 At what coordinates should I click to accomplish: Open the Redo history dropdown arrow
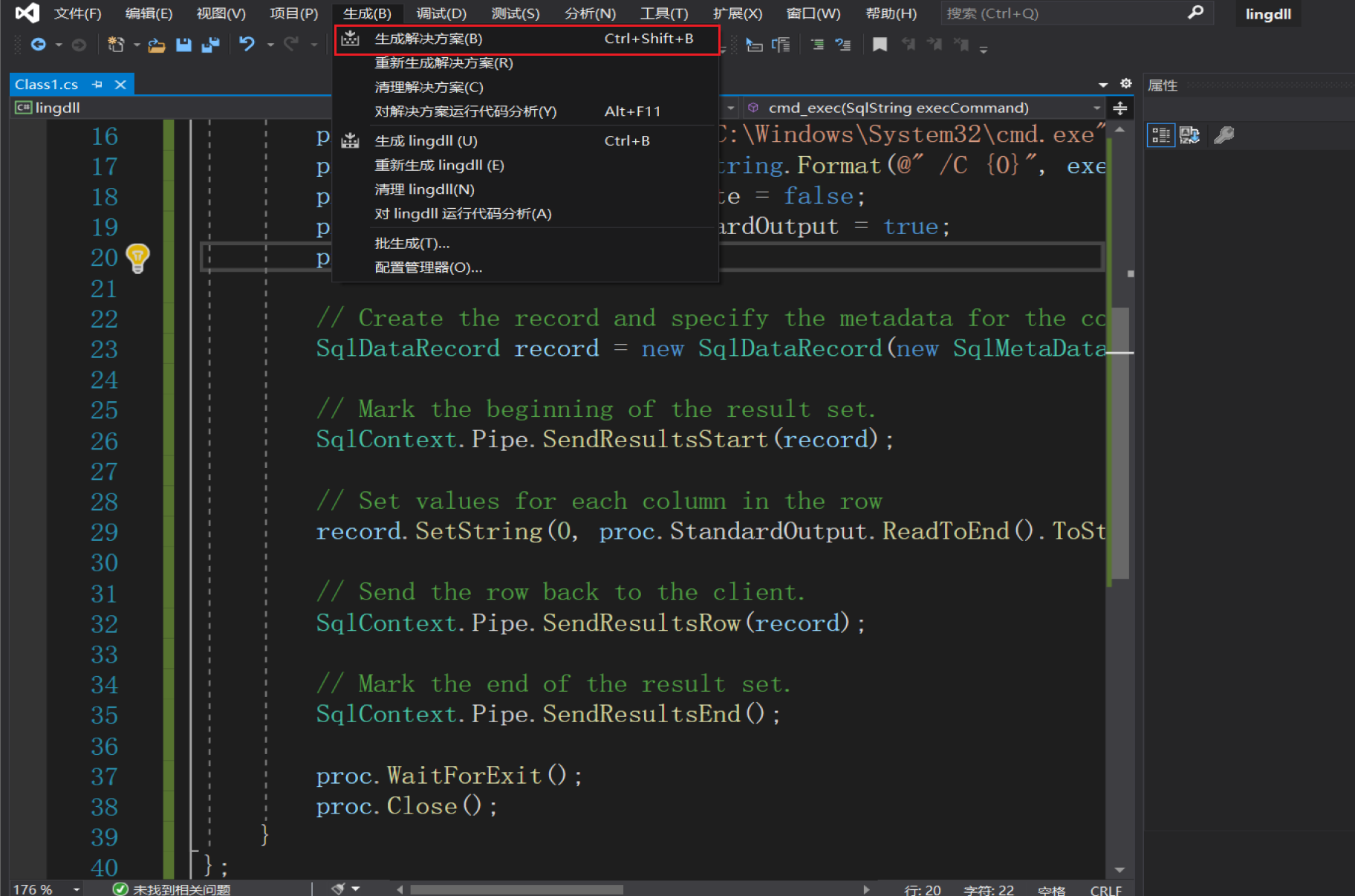pyautogui.click(x=313, y=45)
